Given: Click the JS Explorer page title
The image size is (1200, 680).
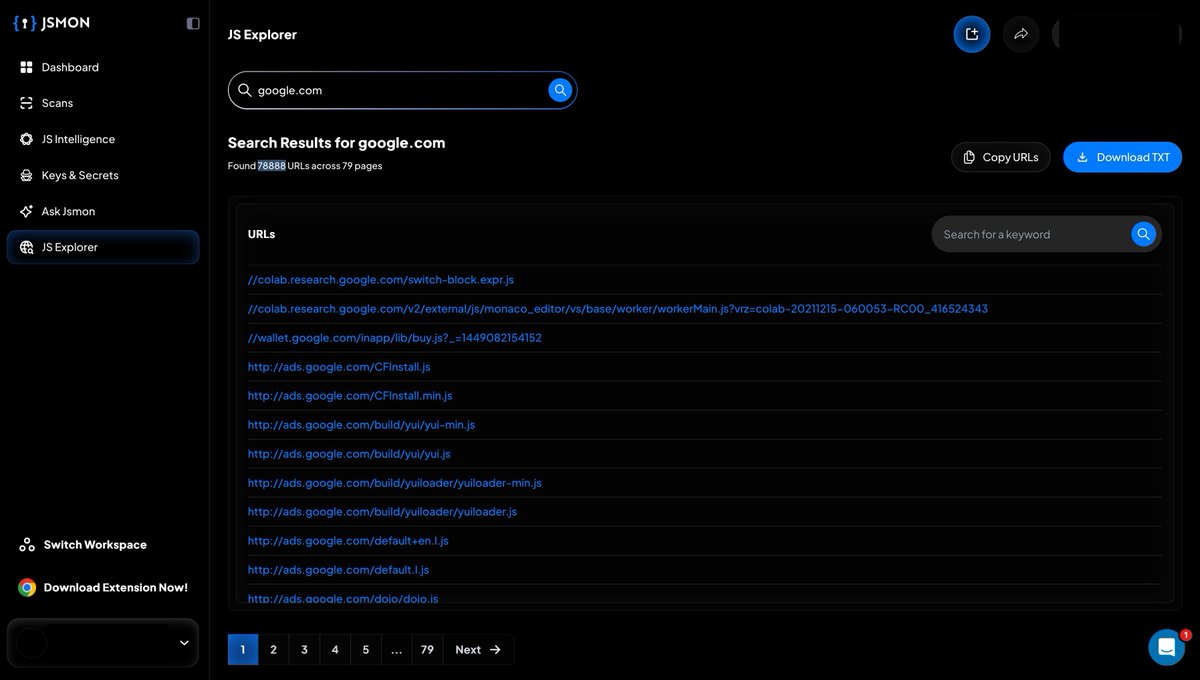Looking at the screenshot, I should click(x=262, y=34).
